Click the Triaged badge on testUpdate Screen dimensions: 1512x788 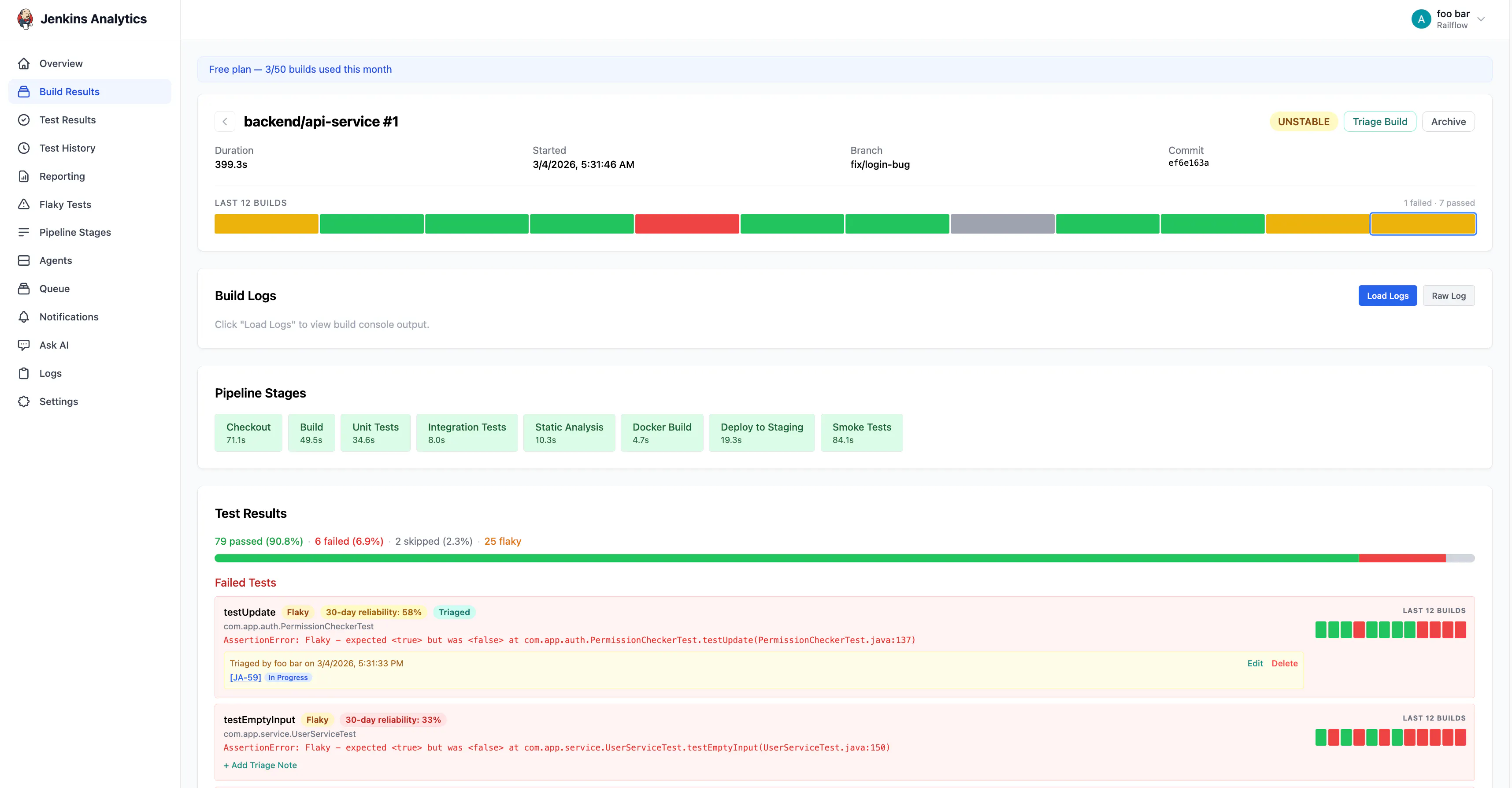[454, 612]
